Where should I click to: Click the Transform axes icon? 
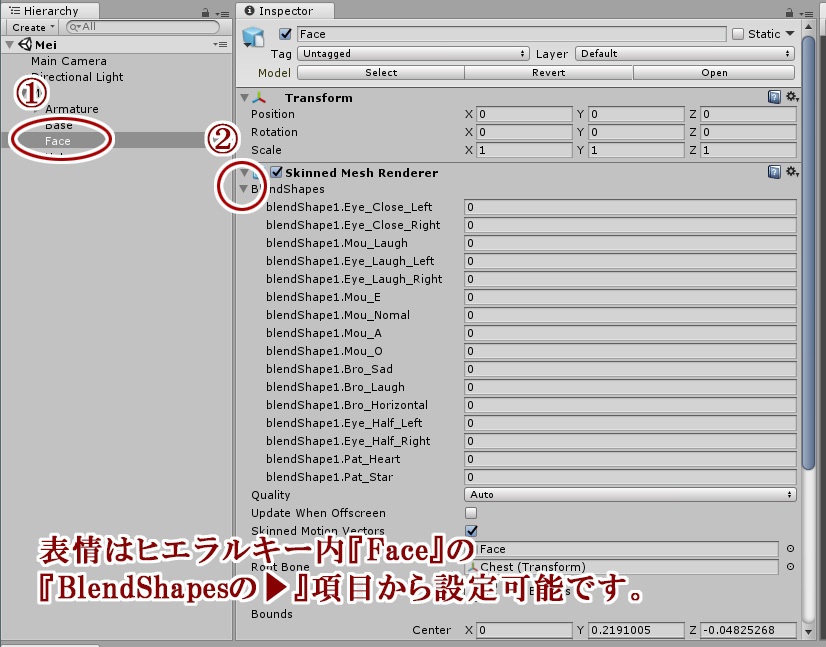(259, 97)
